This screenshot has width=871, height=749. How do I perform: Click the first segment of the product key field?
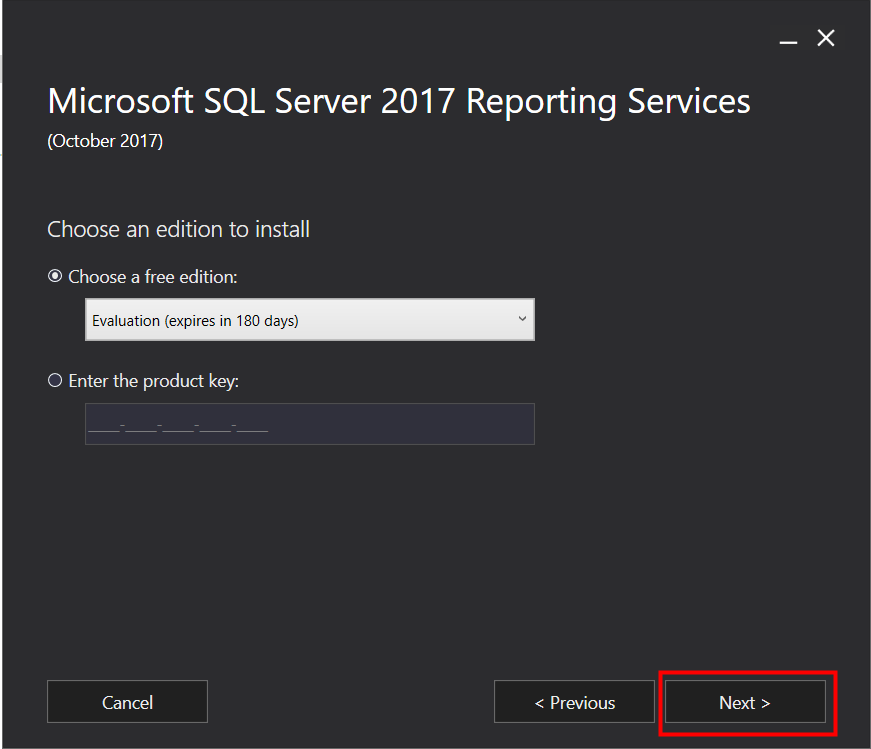104,427
